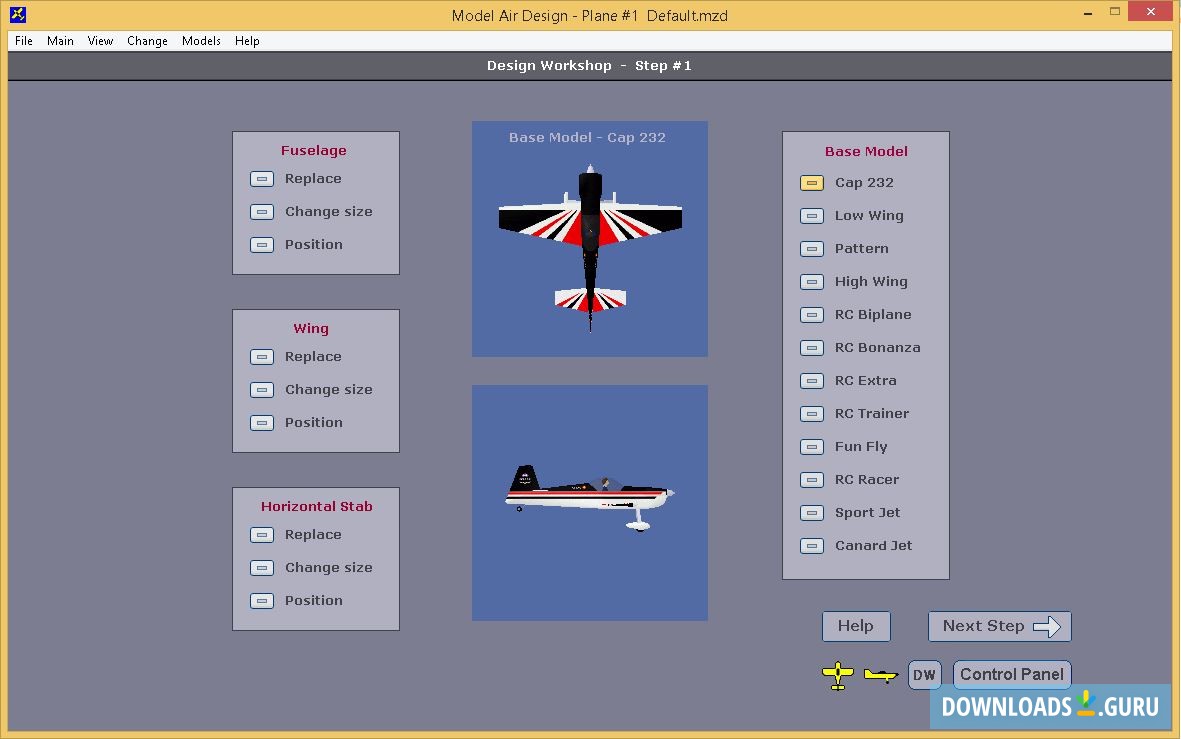1181x739 pixels.
Task: Click the Help button
Action: 855,626
